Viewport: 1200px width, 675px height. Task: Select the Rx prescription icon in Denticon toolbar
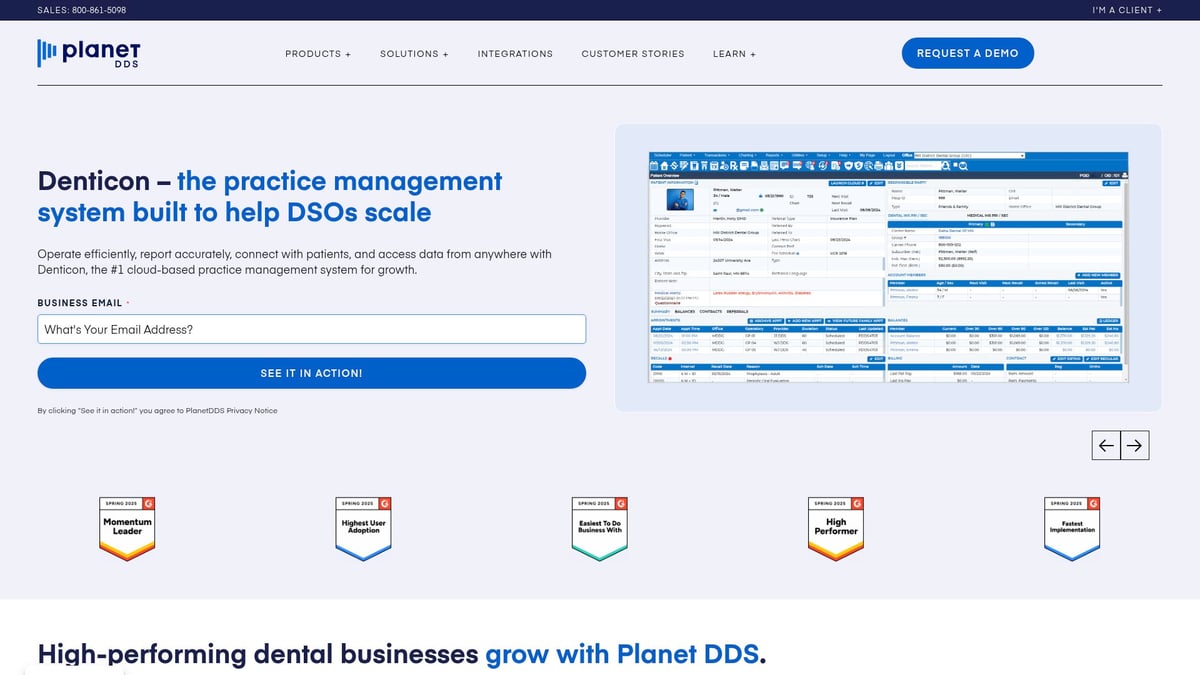point(734,166)
